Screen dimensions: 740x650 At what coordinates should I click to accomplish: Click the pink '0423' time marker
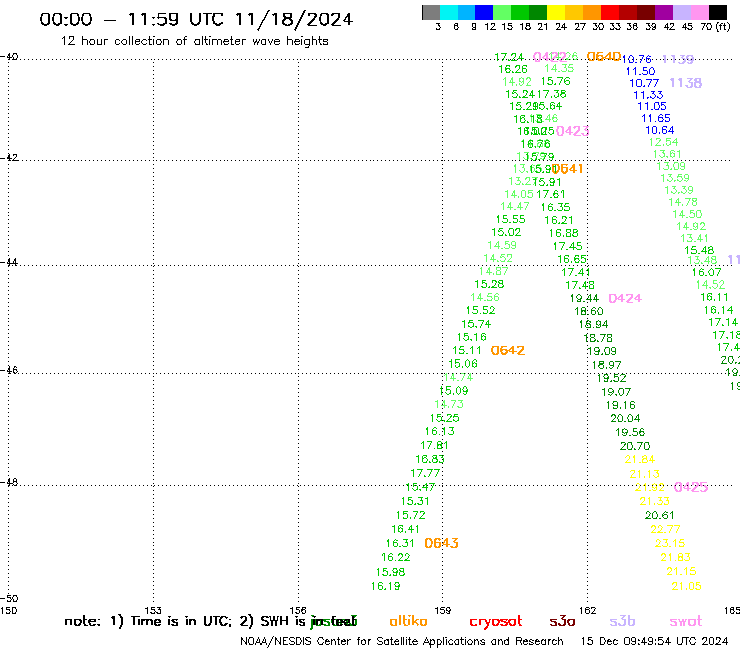coord(572,131)
